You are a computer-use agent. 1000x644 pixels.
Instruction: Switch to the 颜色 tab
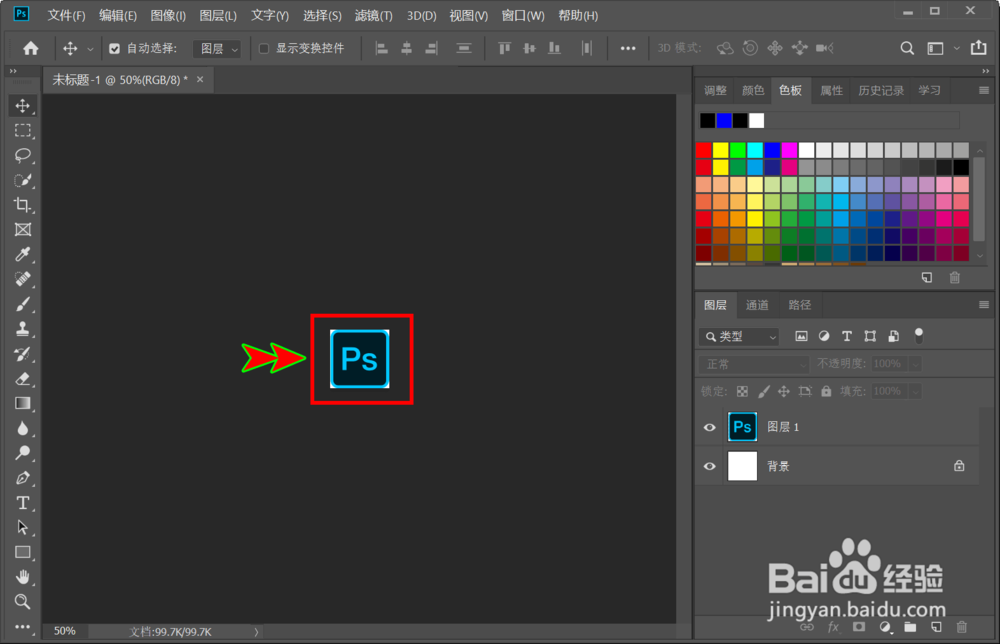coord(753,91)
